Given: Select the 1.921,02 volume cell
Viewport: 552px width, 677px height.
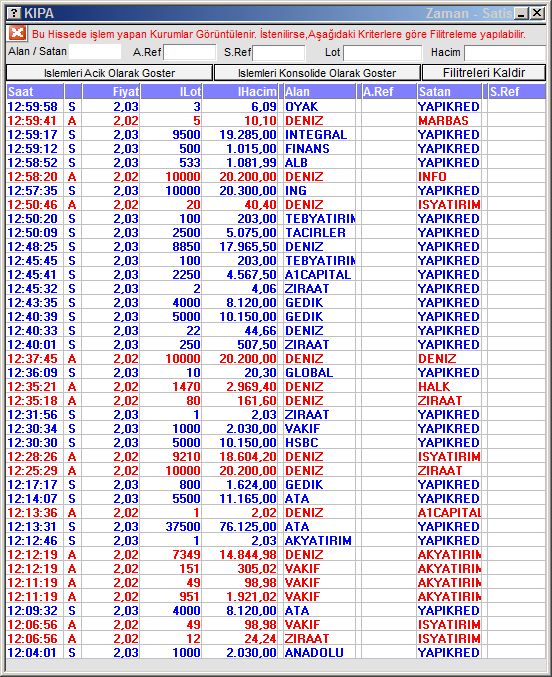Looking at the screenshot, I should [240, 597].
